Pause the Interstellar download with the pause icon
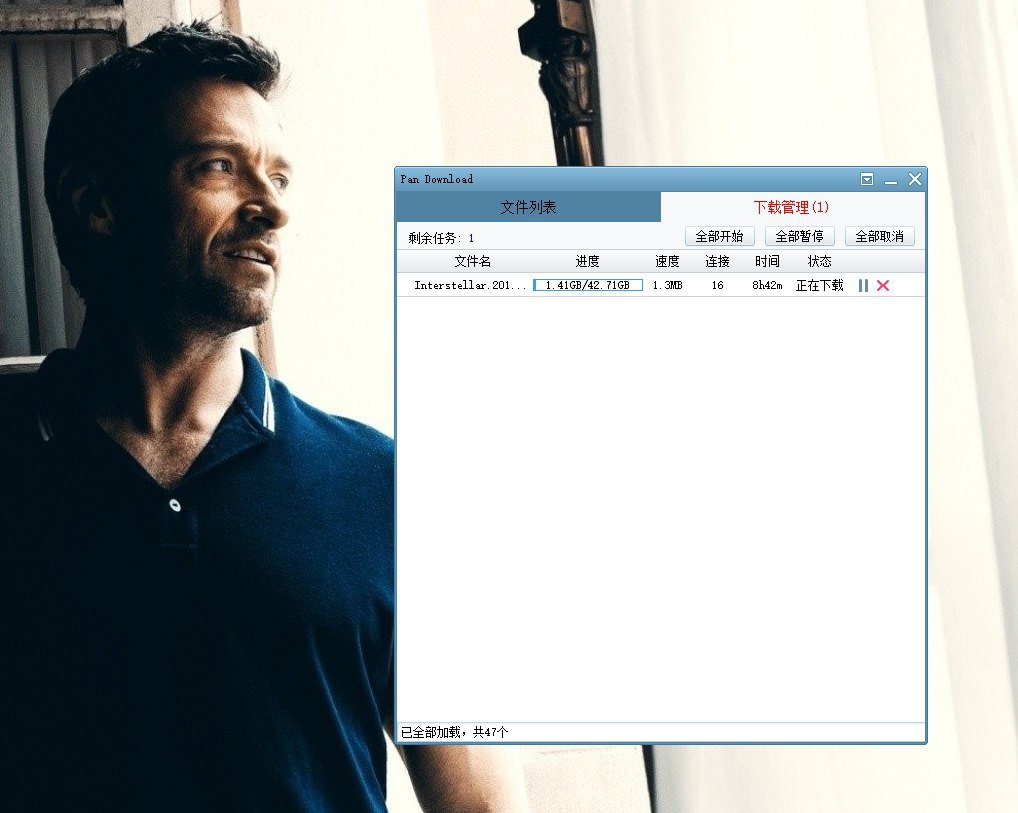Viewport: 1018px width, 813px height. tap(863, 286)
